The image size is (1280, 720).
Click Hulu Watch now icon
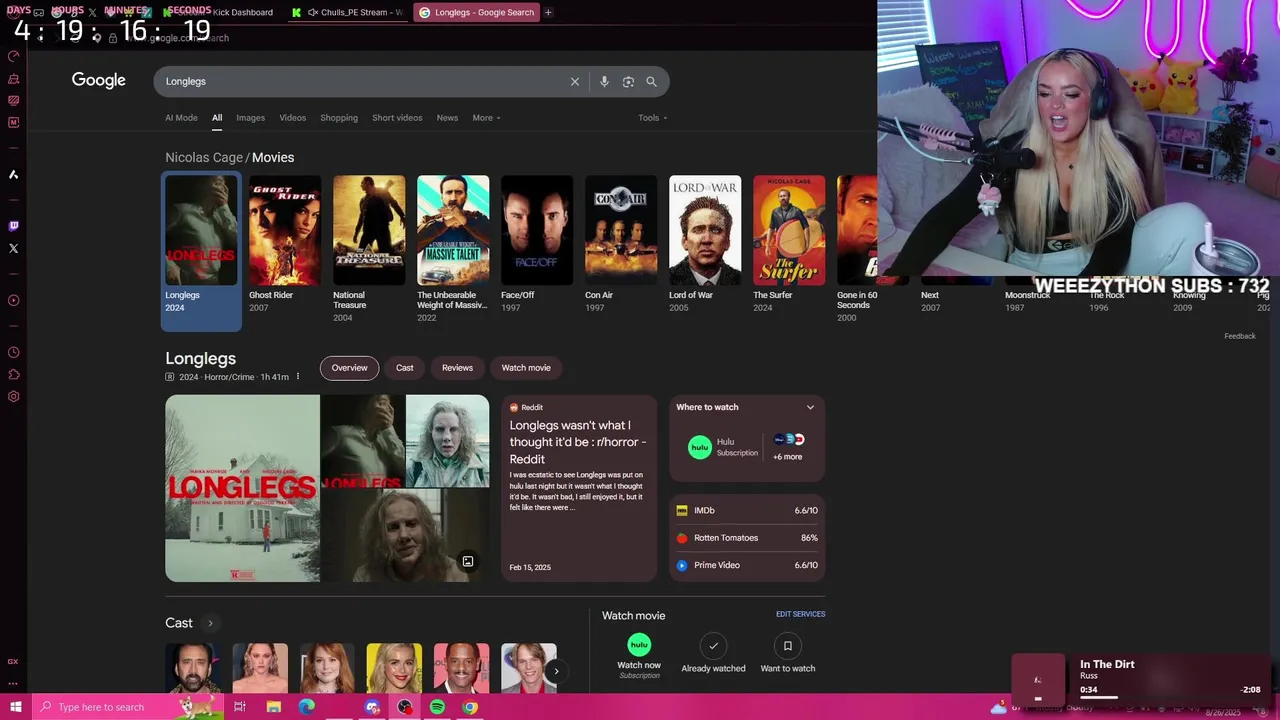click(x=639, y=645)
